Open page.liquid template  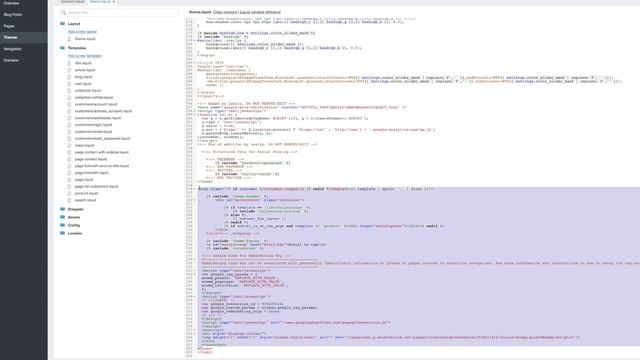[x=84, y=180]
